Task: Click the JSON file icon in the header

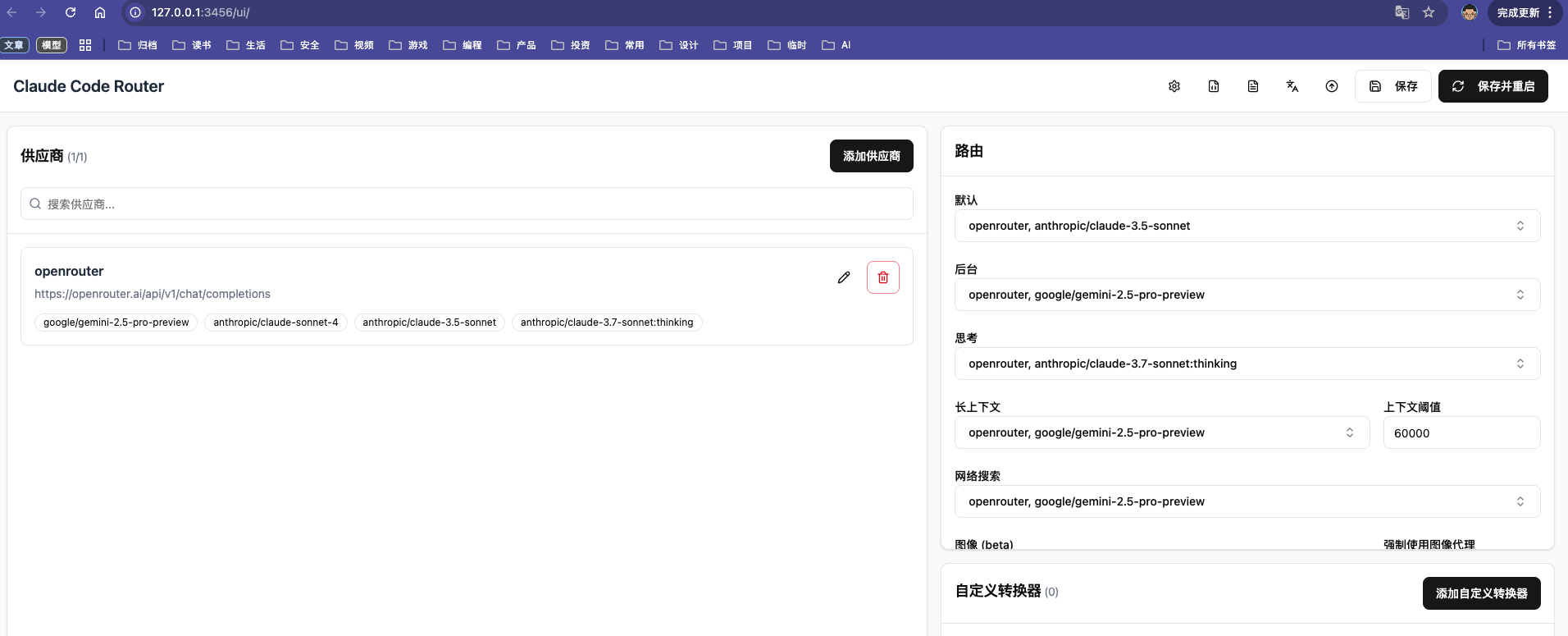Action: click(1214, 86)
